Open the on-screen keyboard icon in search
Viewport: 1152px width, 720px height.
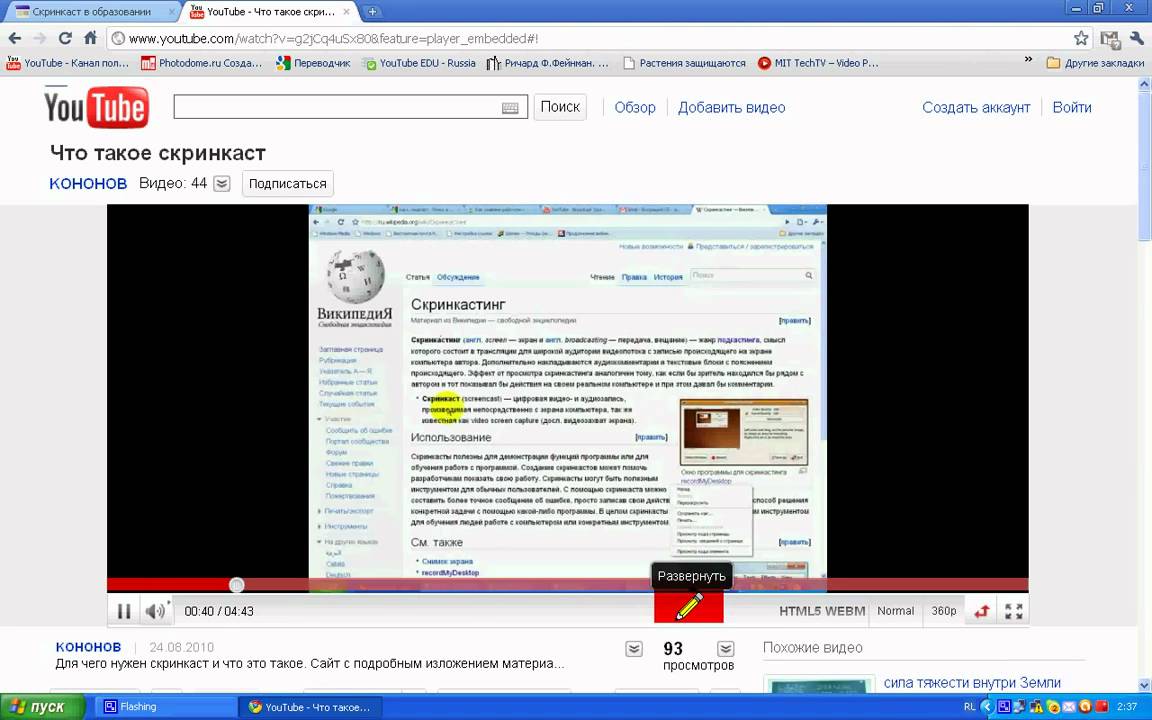(x=511, y=108)
